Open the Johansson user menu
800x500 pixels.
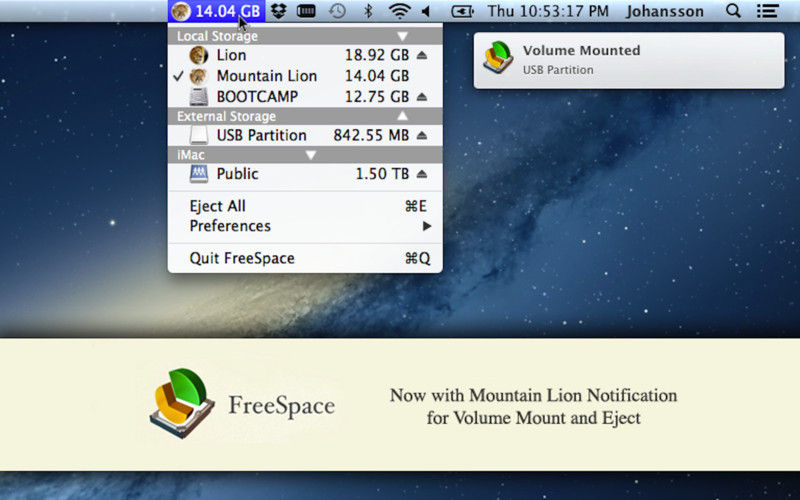pos(665,11)
